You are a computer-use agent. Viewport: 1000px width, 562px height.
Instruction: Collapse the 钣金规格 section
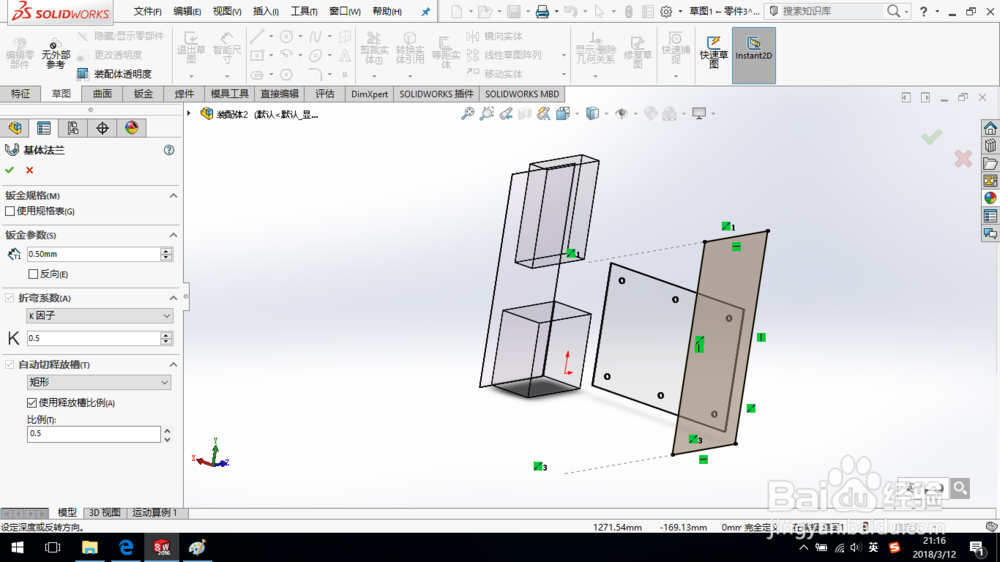[173, 196]
